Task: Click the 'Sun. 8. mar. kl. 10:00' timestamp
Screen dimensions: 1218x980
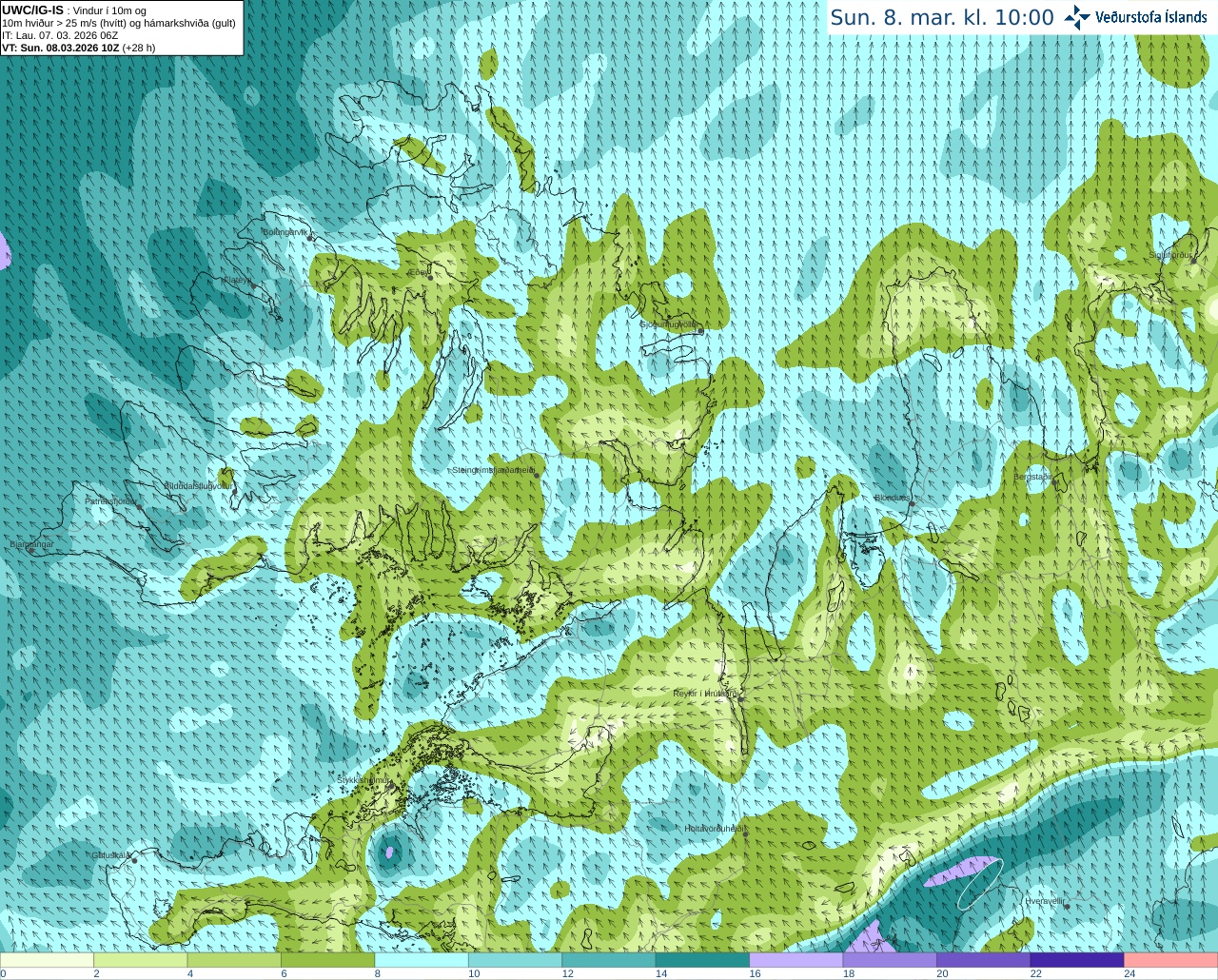Action: tap(942, 17)
